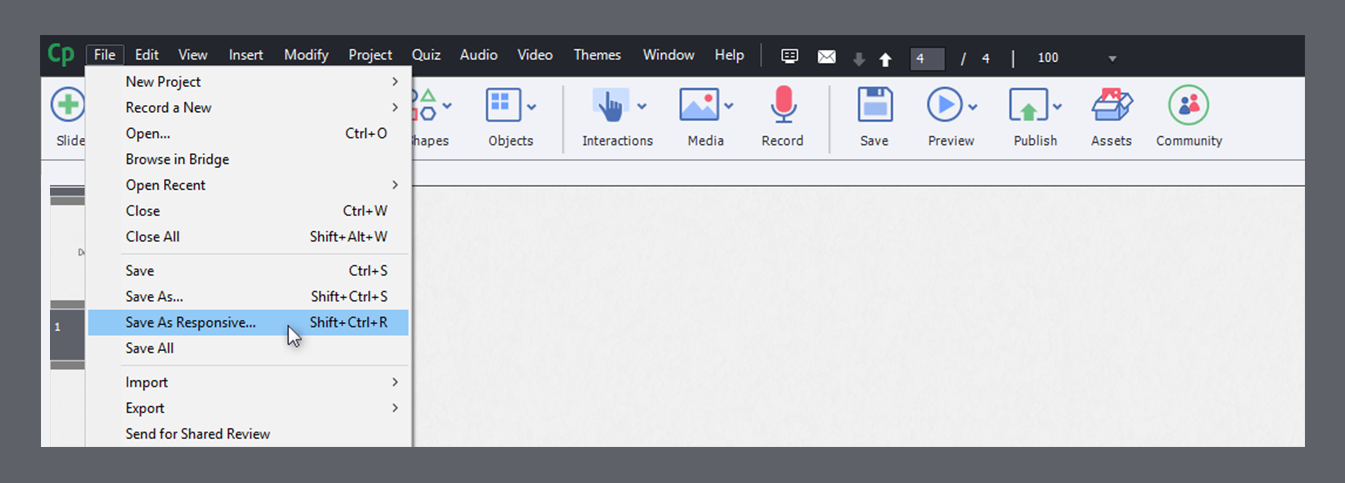Expand New Project submenu
Screen dimensions: 1345x483
coord(248,82)
